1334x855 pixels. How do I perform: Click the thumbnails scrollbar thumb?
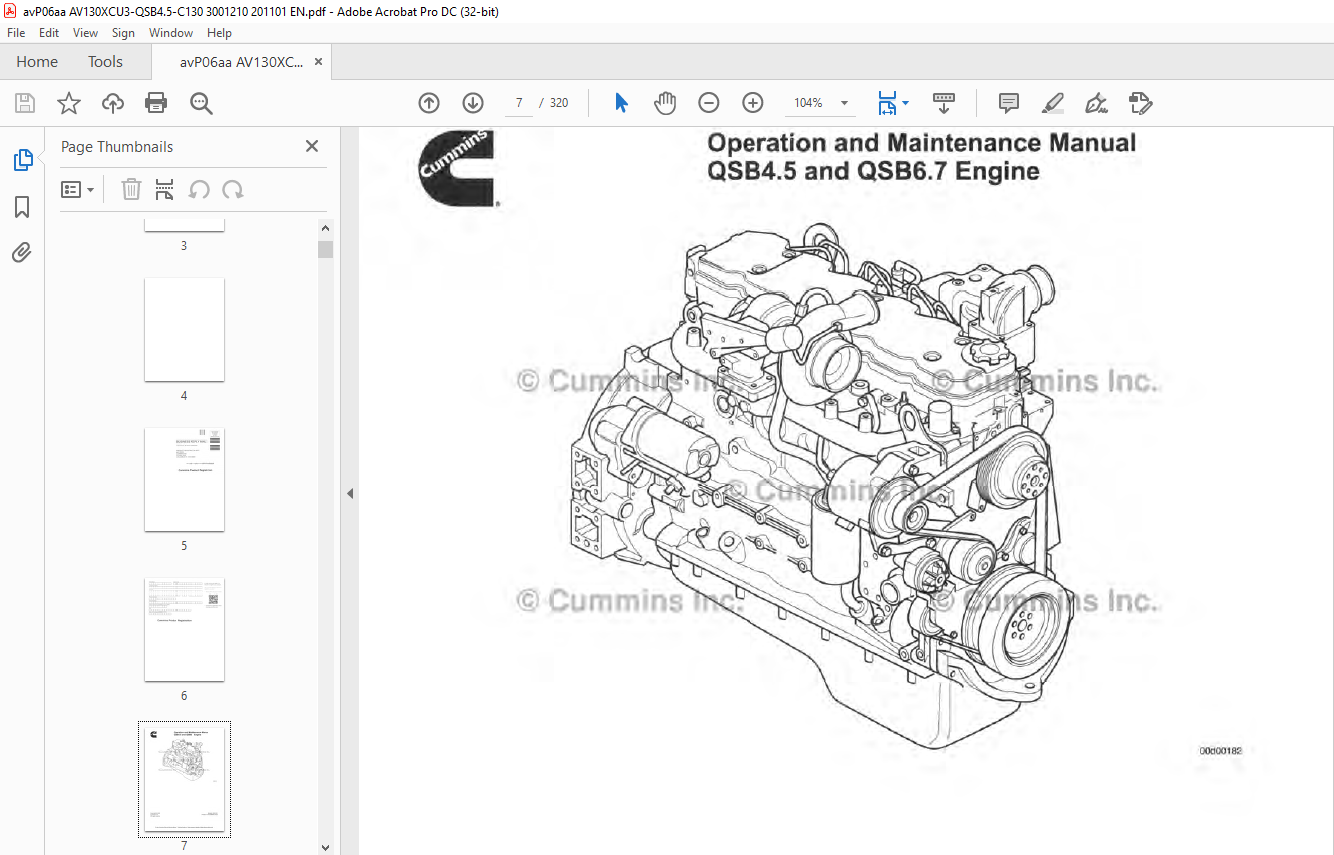point(325,249)
